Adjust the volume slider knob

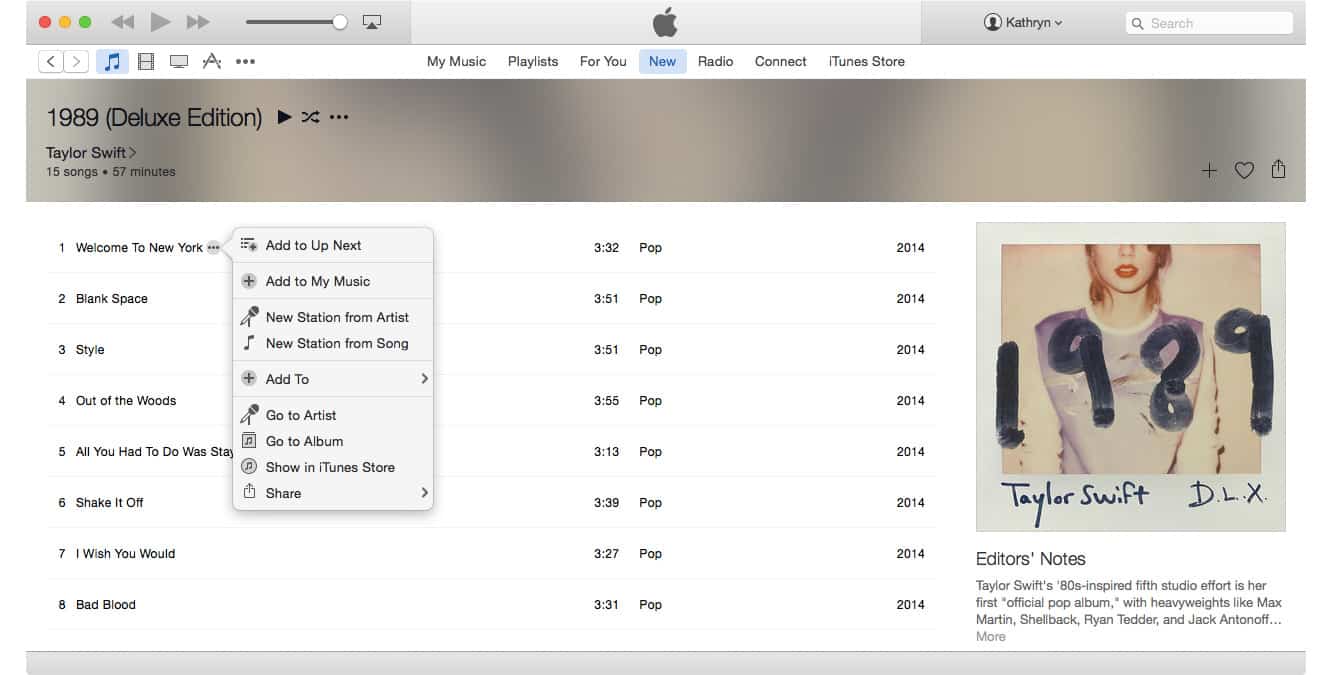[x=340, y=22]
